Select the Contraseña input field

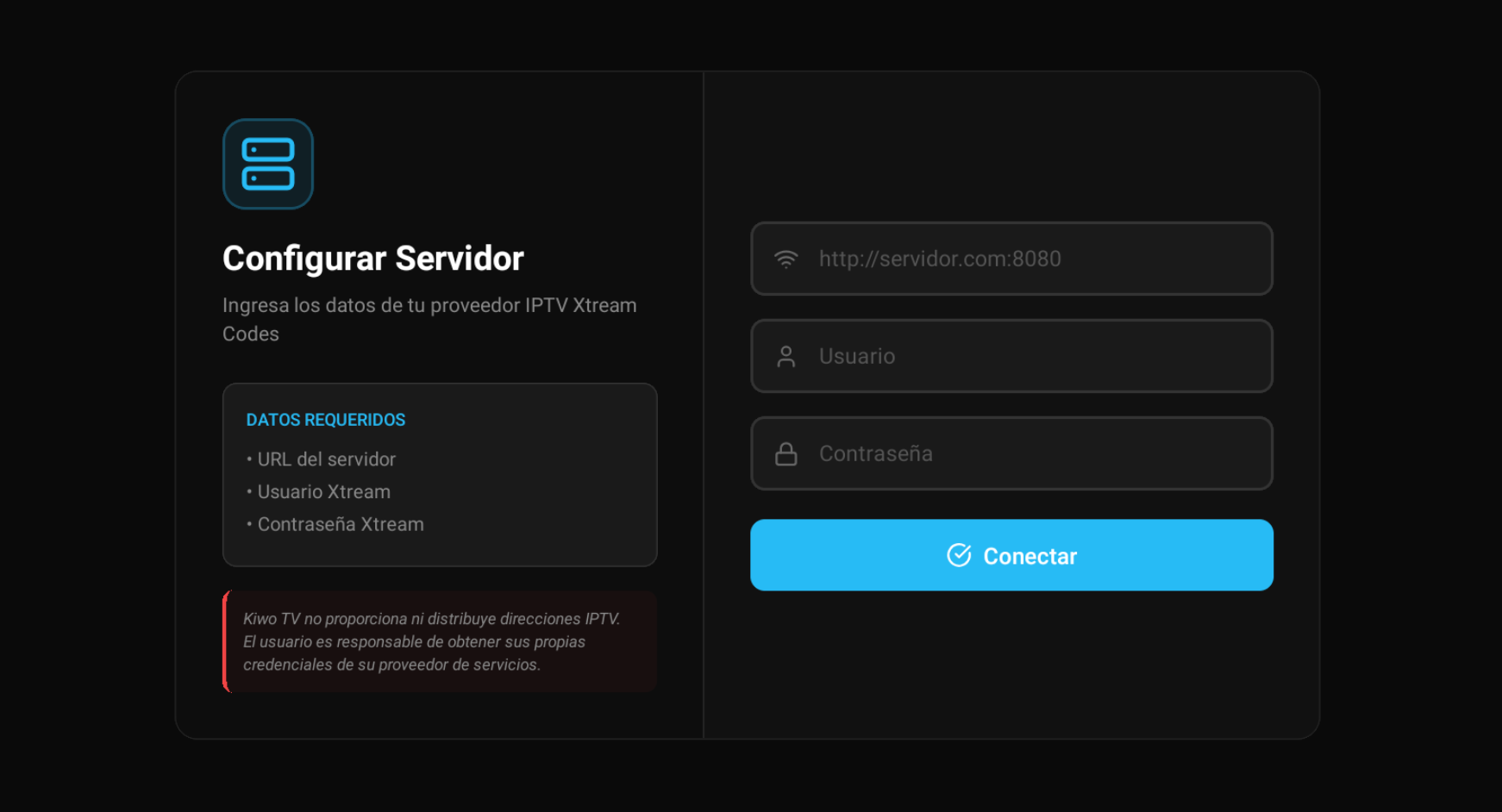[x=1011, y=453]
